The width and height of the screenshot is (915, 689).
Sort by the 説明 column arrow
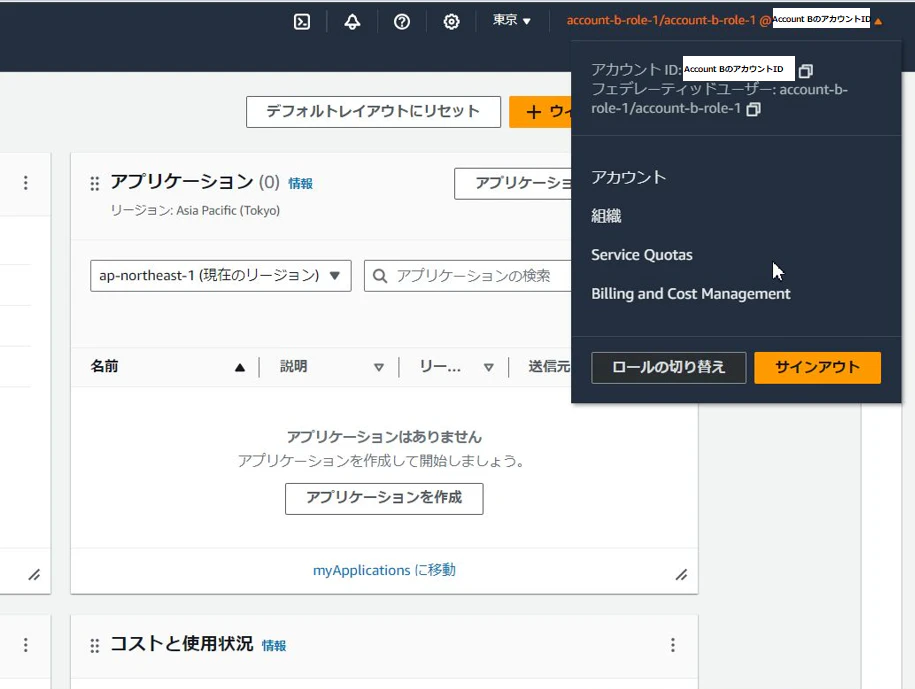(x=379, y=368)
